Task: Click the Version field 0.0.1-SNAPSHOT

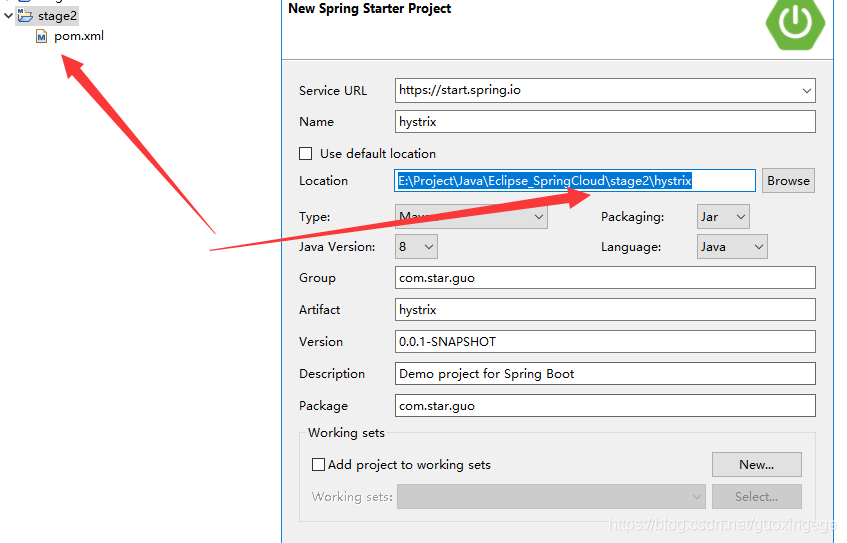Action: 605,341
